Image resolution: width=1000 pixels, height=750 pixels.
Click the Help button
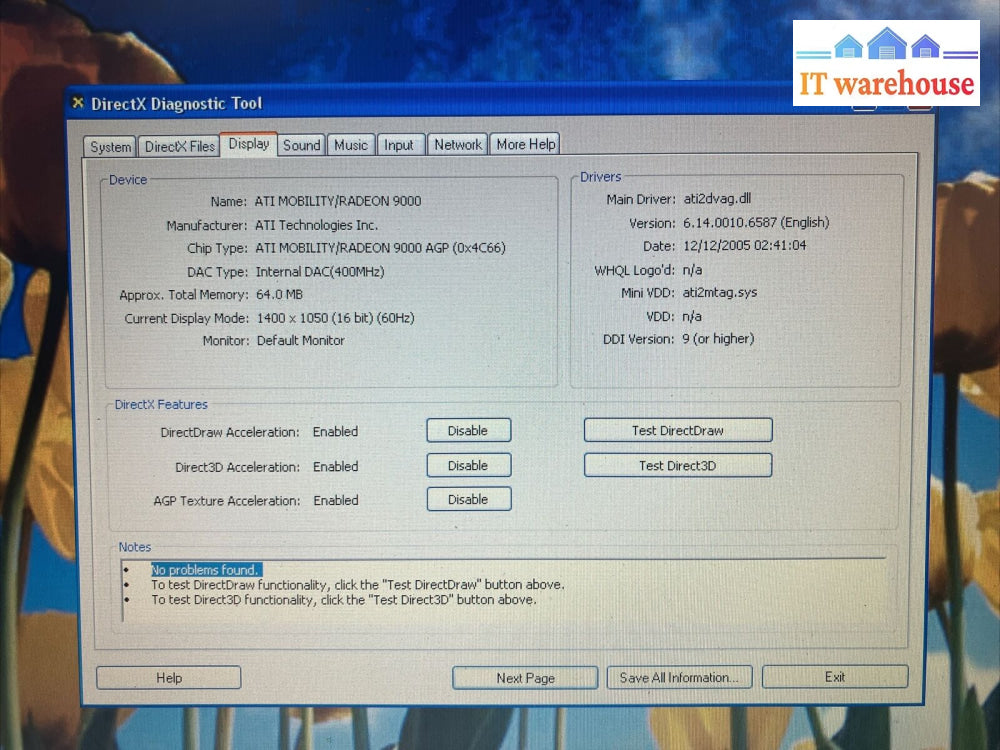[169, 678]
